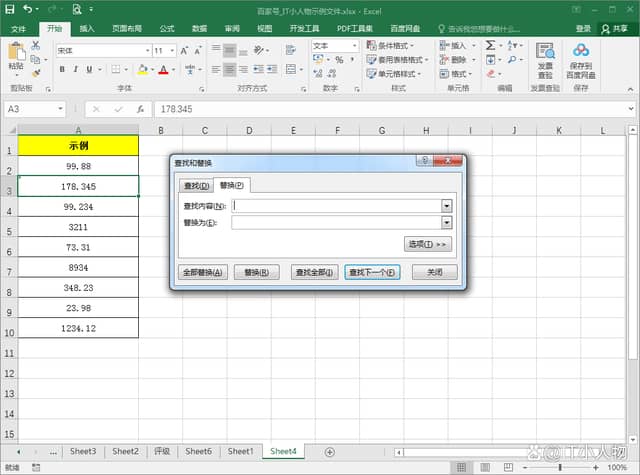Open the number format dropdown showing 文本
Image resolution: width=640 pixels, height=475 pixels.
click(x=353, y=46)
